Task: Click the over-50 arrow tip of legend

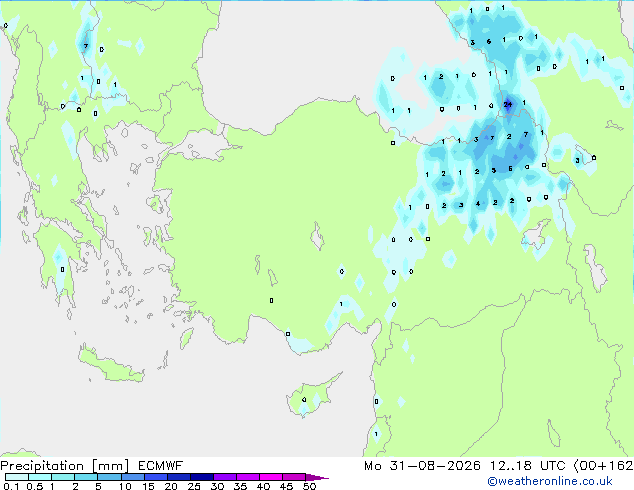Action: (x=317, y=477)
